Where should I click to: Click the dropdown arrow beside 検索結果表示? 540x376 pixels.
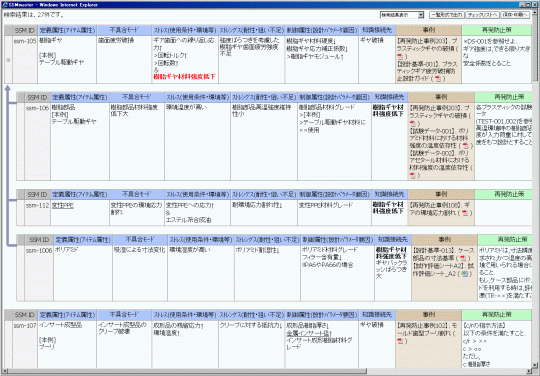coord(421,15)
